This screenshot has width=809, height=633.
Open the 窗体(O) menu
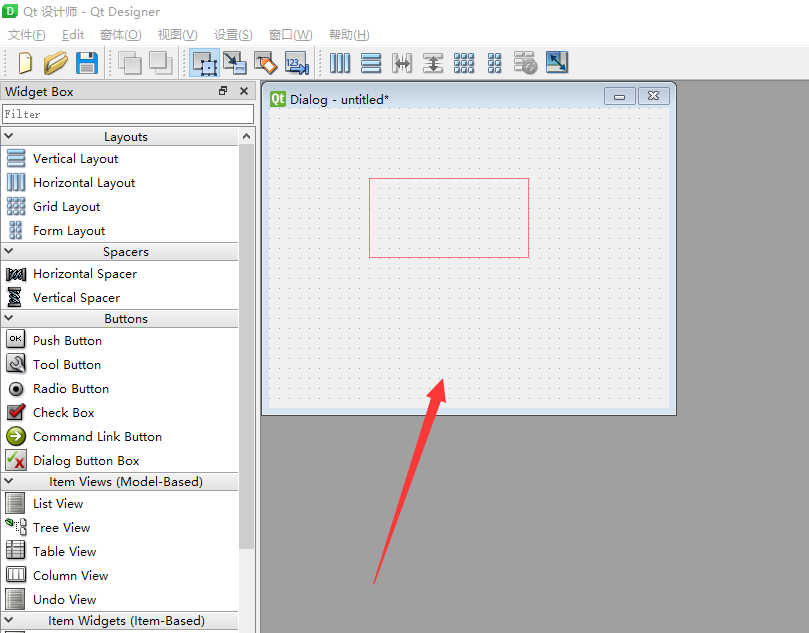tap(120, 35)
